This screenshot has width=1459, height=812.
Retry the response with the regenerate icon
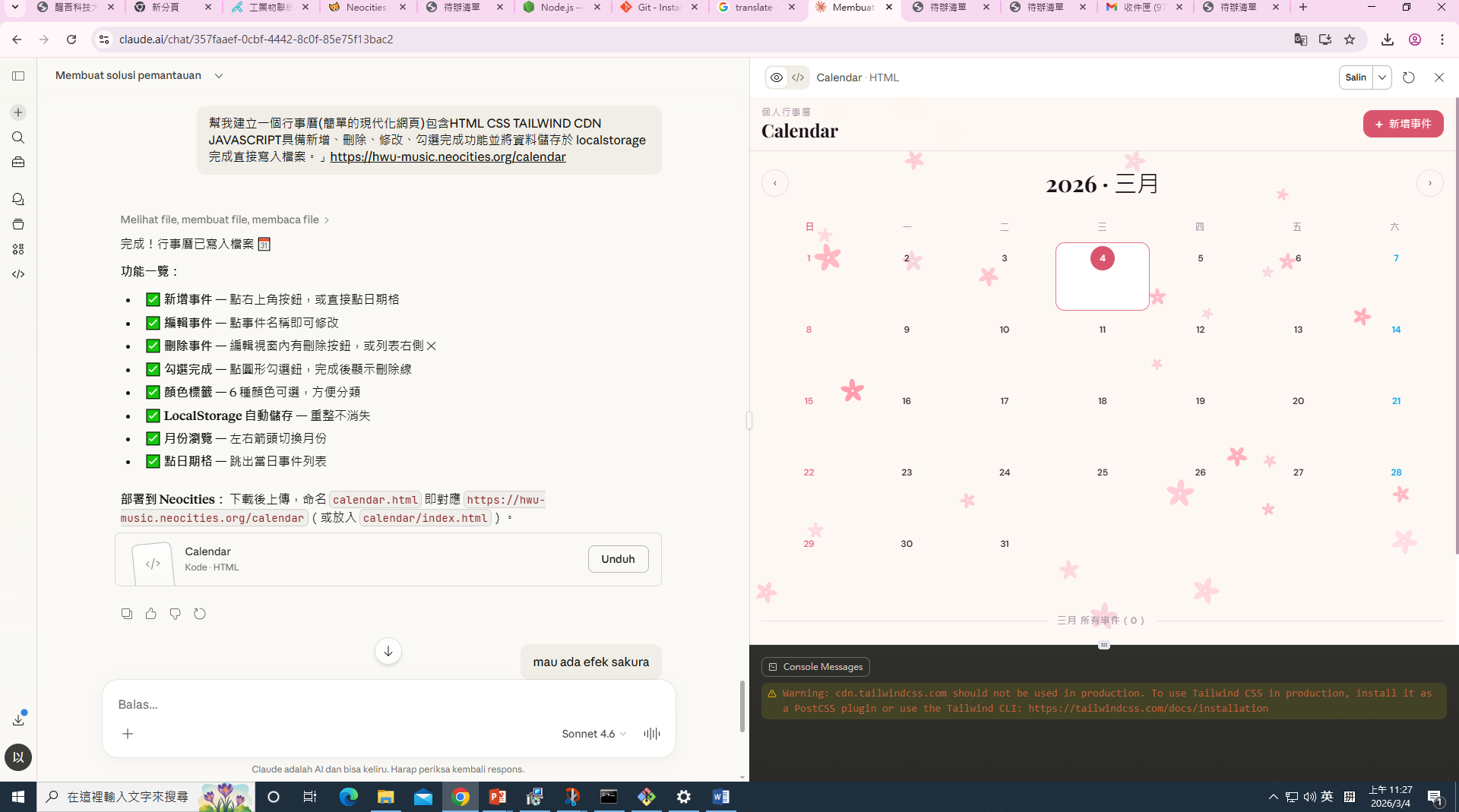coord(200,614)
